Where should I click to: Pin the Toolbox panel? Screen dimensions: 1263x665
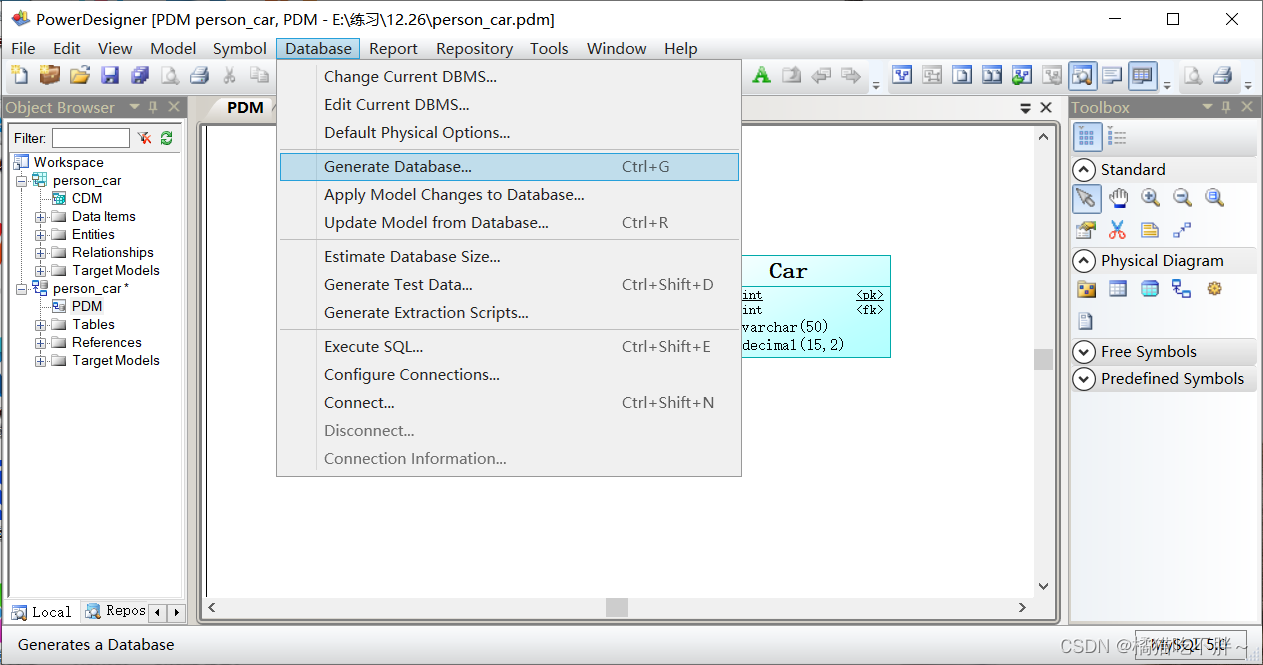(1227, 107)
